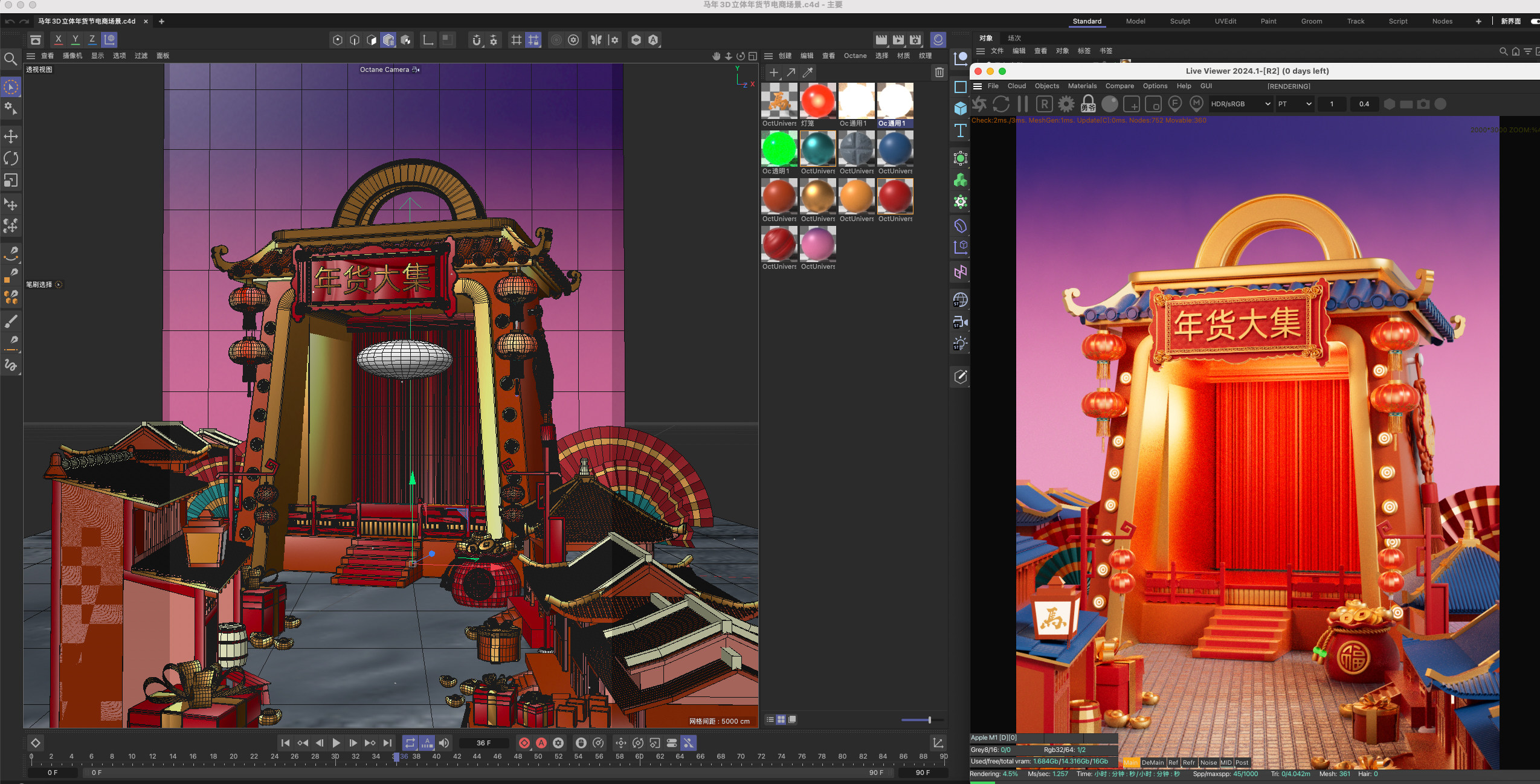Click the restart render refresh icon
Image resolution: width=1540 pixels, height=784 pixels.
tap(1001, 104)
